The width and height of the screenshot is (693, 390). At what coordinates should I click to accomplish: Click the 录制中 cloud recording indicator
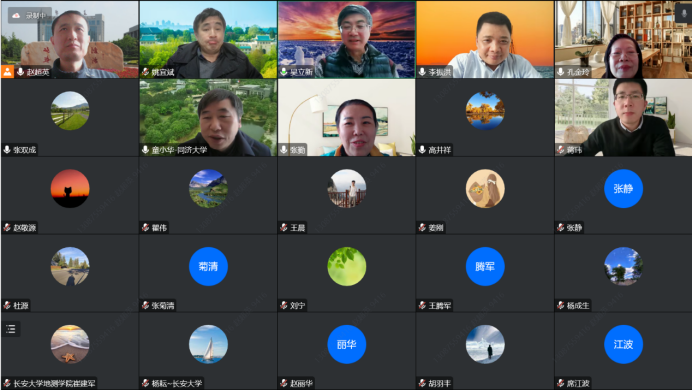coord(29,15)
